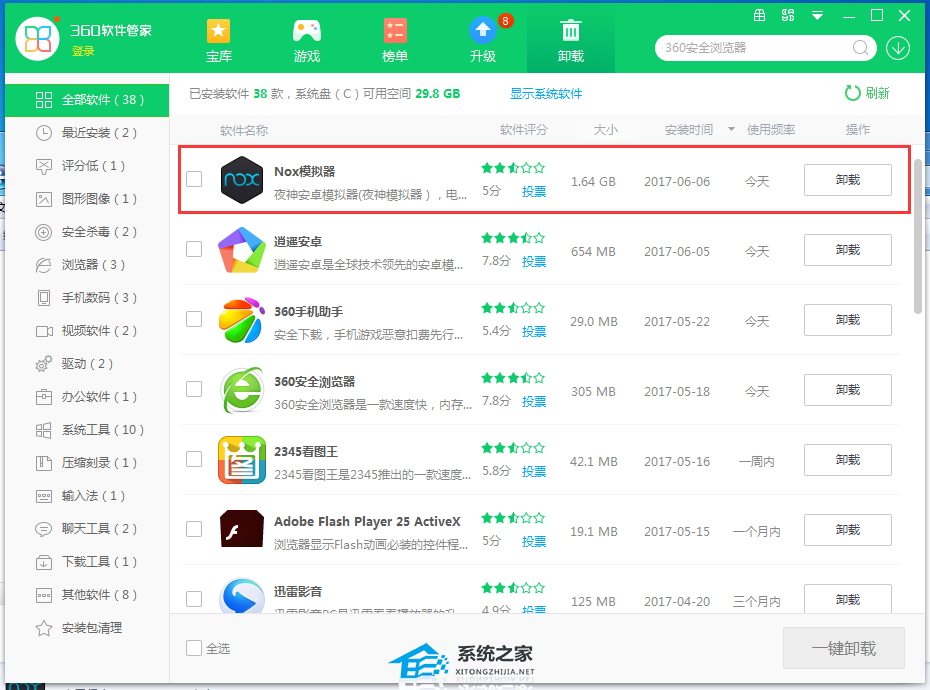The image size is (930, 690).
Task: Open 压缩刻录 (1) category
Action: pos(87,463)
